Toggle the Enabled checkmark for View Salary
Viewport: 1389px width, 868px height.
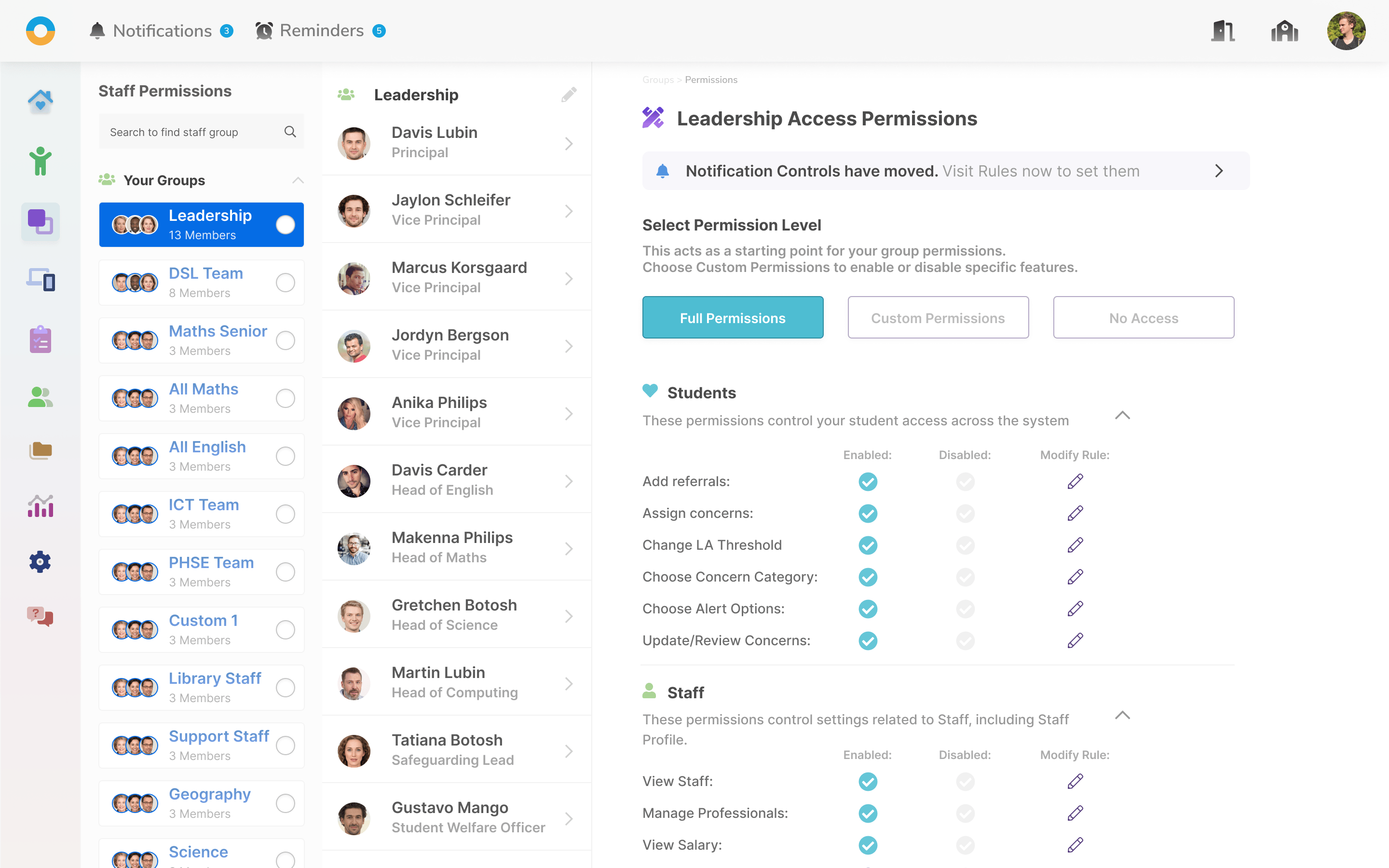(867, 845)
